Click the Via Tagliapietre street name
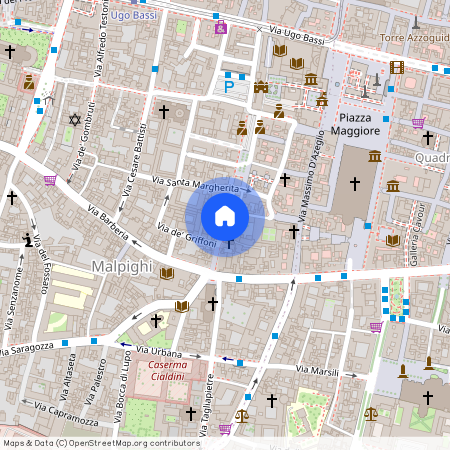Viewport: 450px width, 450px height. 206,405
